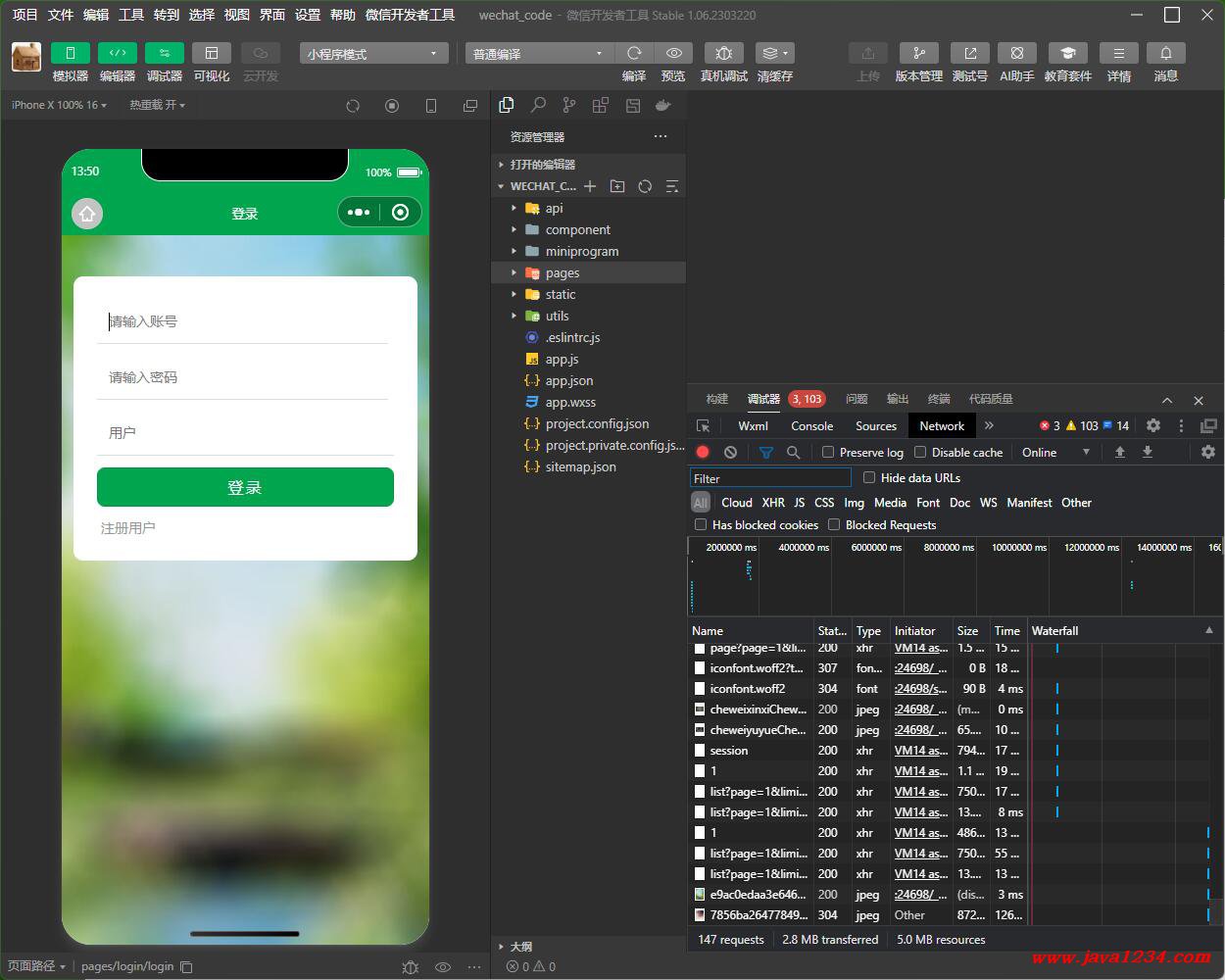Click the 注册用户 link
Viewport: 1225px width, 980px height.
(128, 527)
